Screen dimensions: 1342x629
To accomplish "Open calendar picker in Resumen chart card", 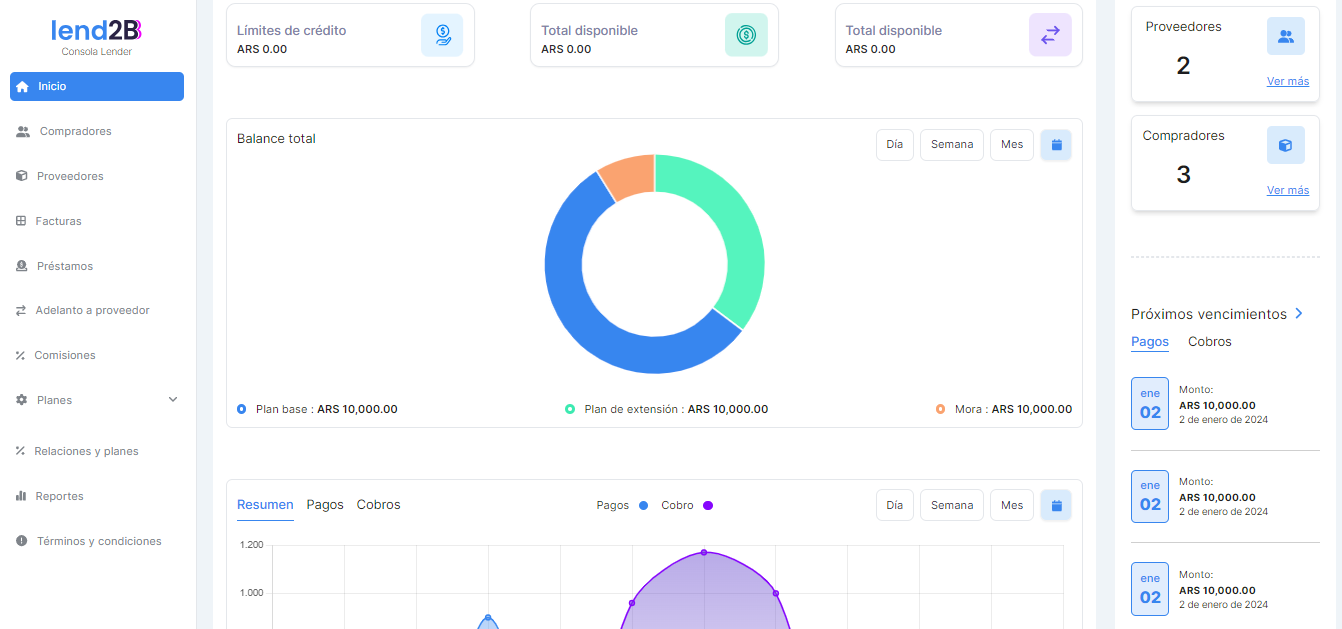I will click(x=1056, y=505).
